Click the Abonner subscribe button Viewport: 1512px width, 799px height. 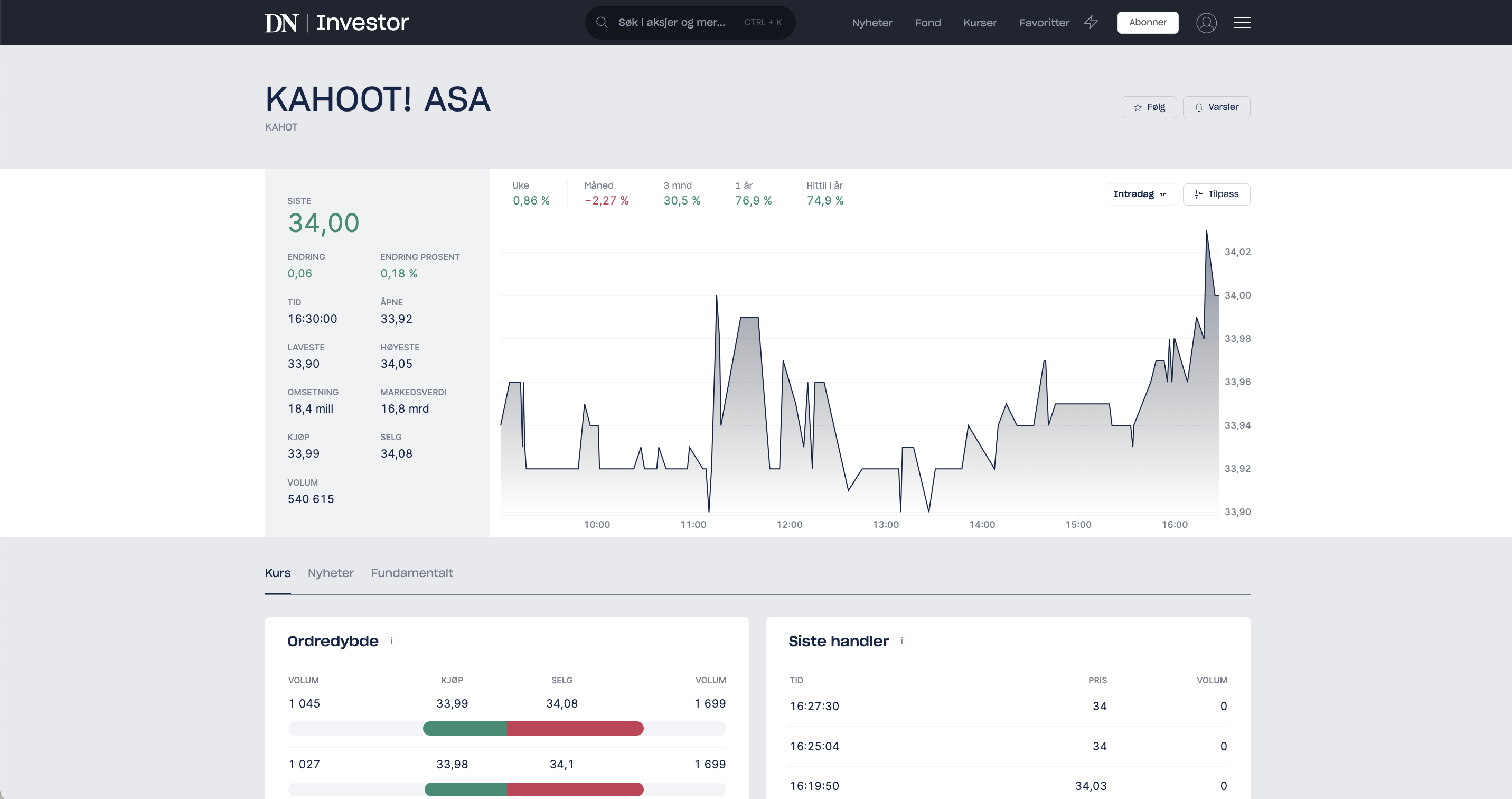coord(1148,22)
